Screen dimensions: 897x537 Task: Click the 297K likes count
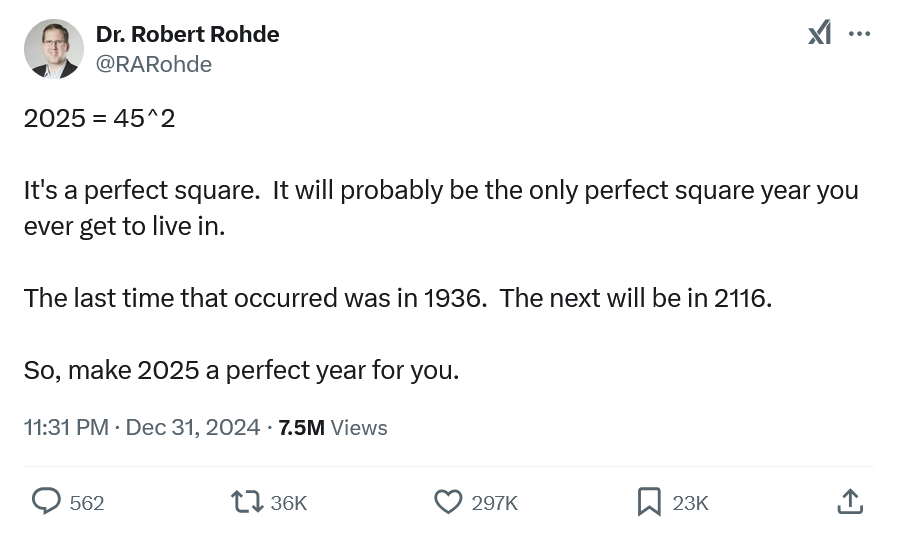pyautogui.click(x=494, y=503)
